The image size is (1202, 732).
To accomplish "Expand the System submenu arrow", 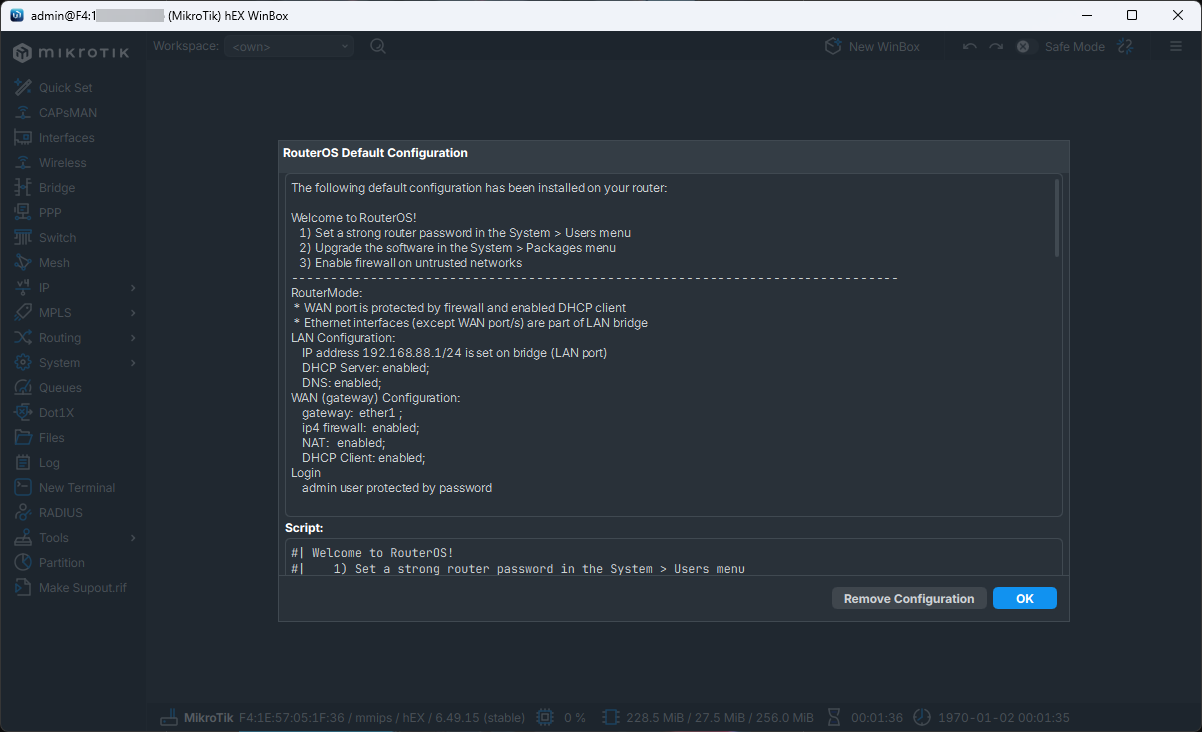I will (133, 363).
